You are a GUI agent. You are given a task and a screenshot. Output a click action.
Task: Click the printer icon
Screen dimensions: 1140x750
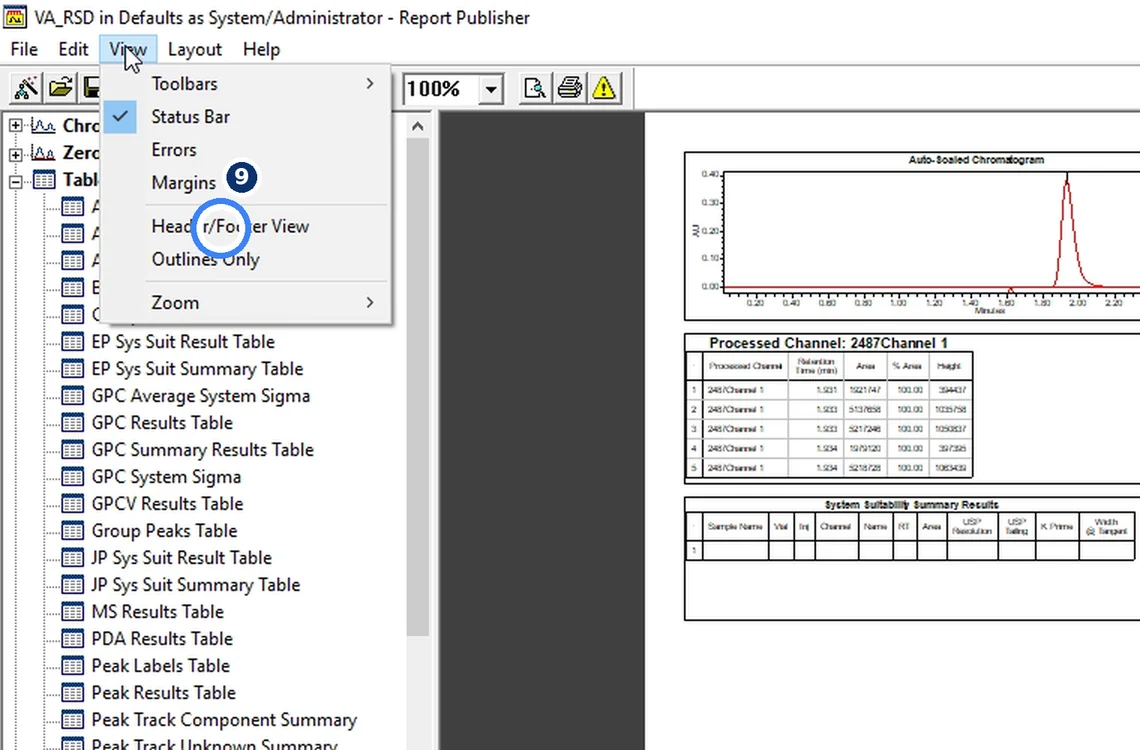tap(569, 88)
